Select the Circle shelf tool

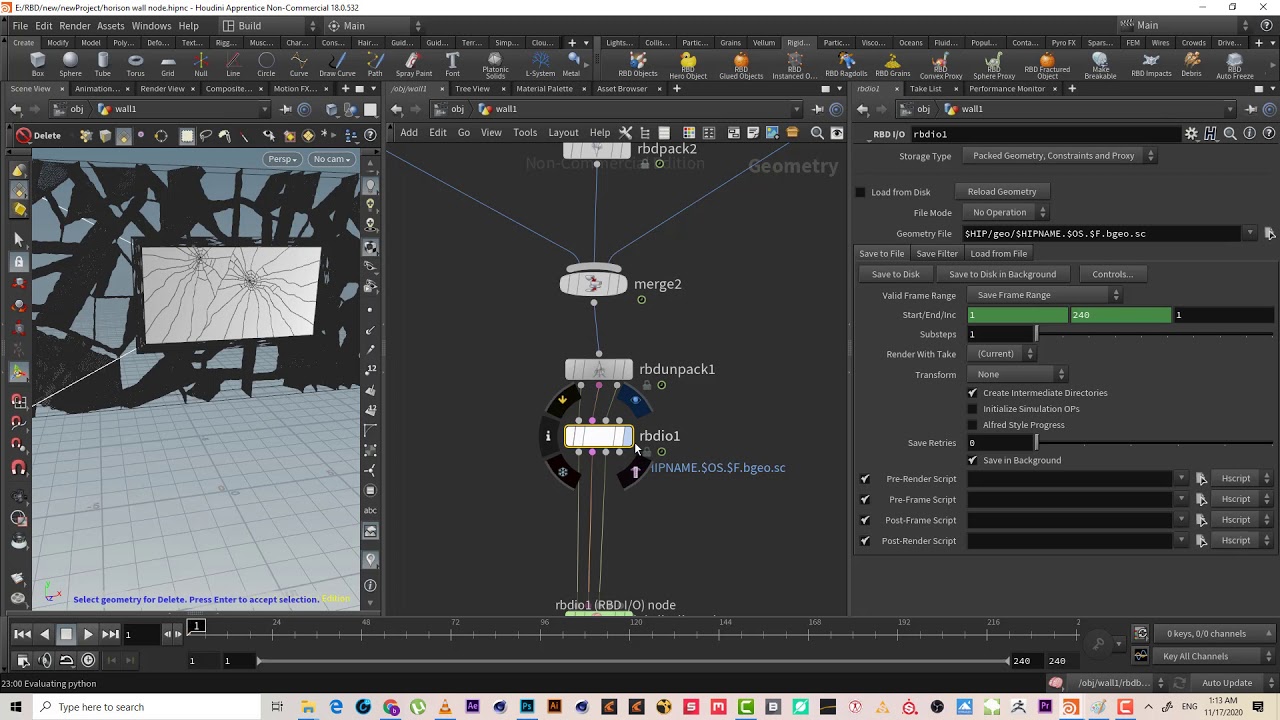[266, 65]
